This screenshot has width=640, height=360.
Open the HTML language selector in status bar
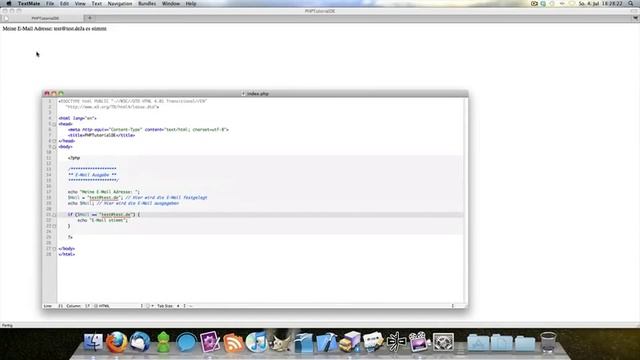coord(118,306)
